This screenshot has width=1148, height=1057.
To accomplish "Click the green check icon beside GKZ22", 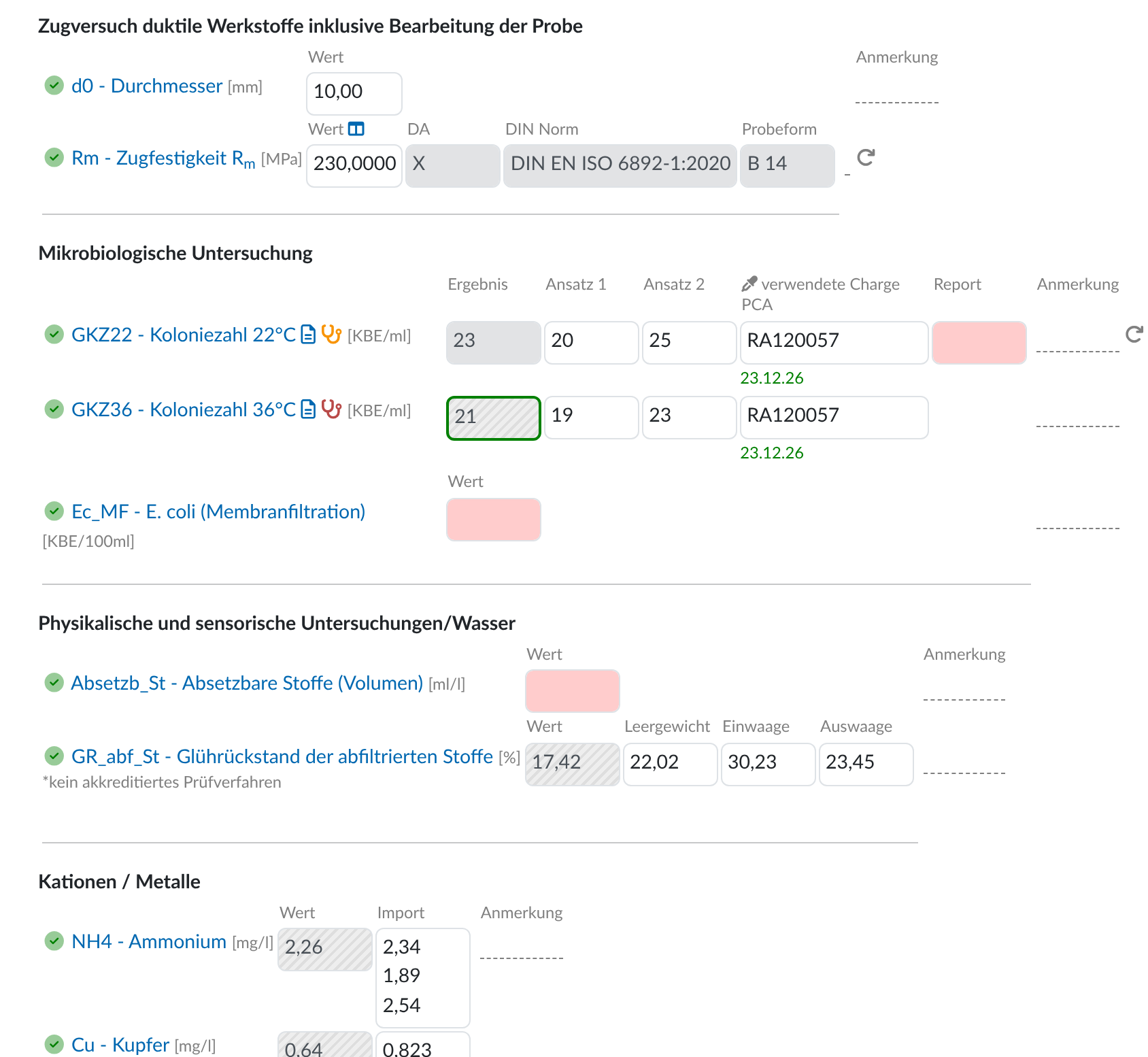I will tap(54, 335).
